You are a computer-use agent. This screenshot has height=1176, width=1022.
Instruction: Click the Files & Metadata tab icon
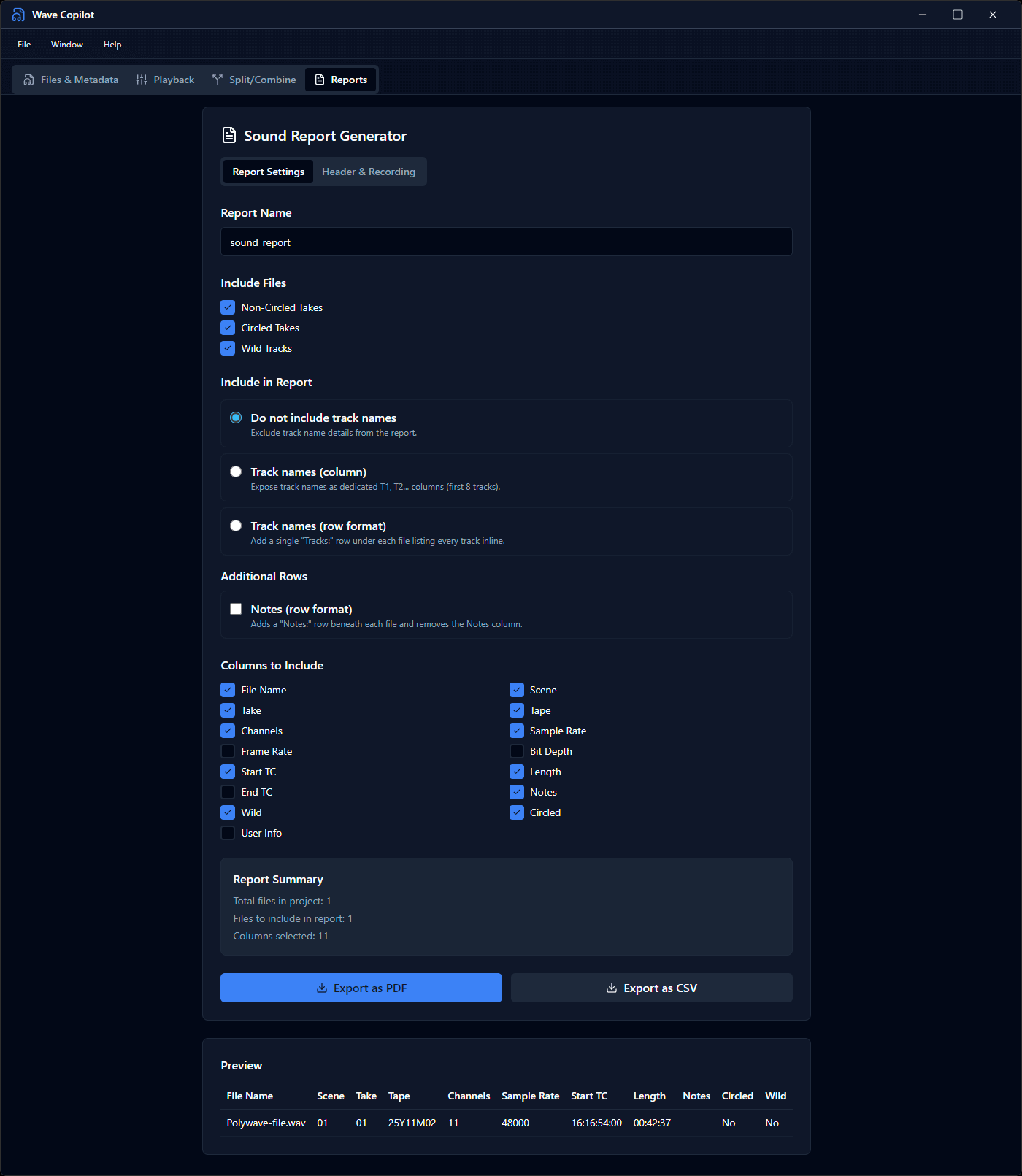coord(29,80)
